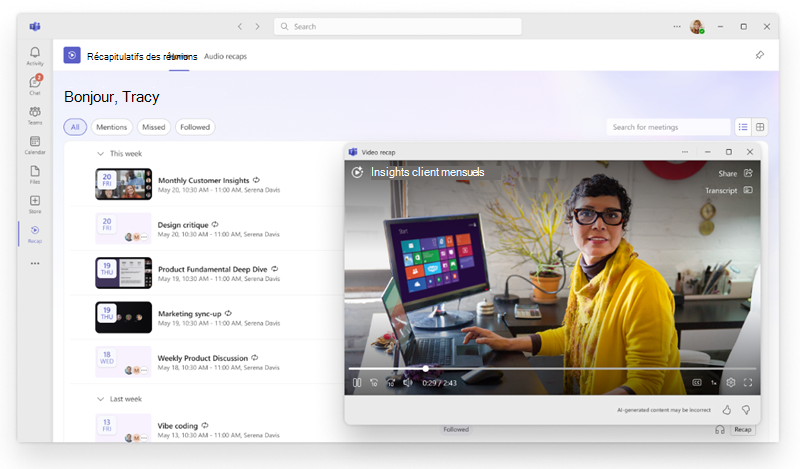Click recap icon beside Monthly Customer Insights

click(256, 180)
